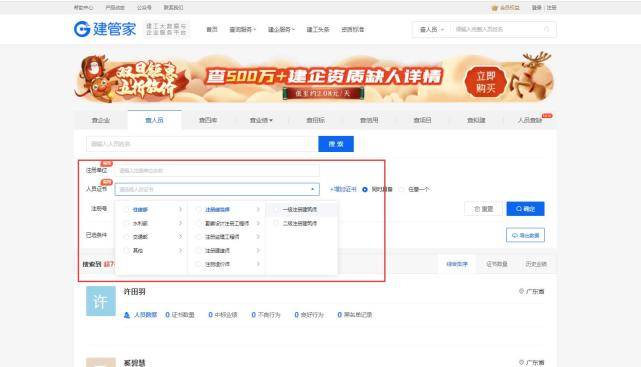
Task: Sort results by 历史业绩
Action: 536,264
